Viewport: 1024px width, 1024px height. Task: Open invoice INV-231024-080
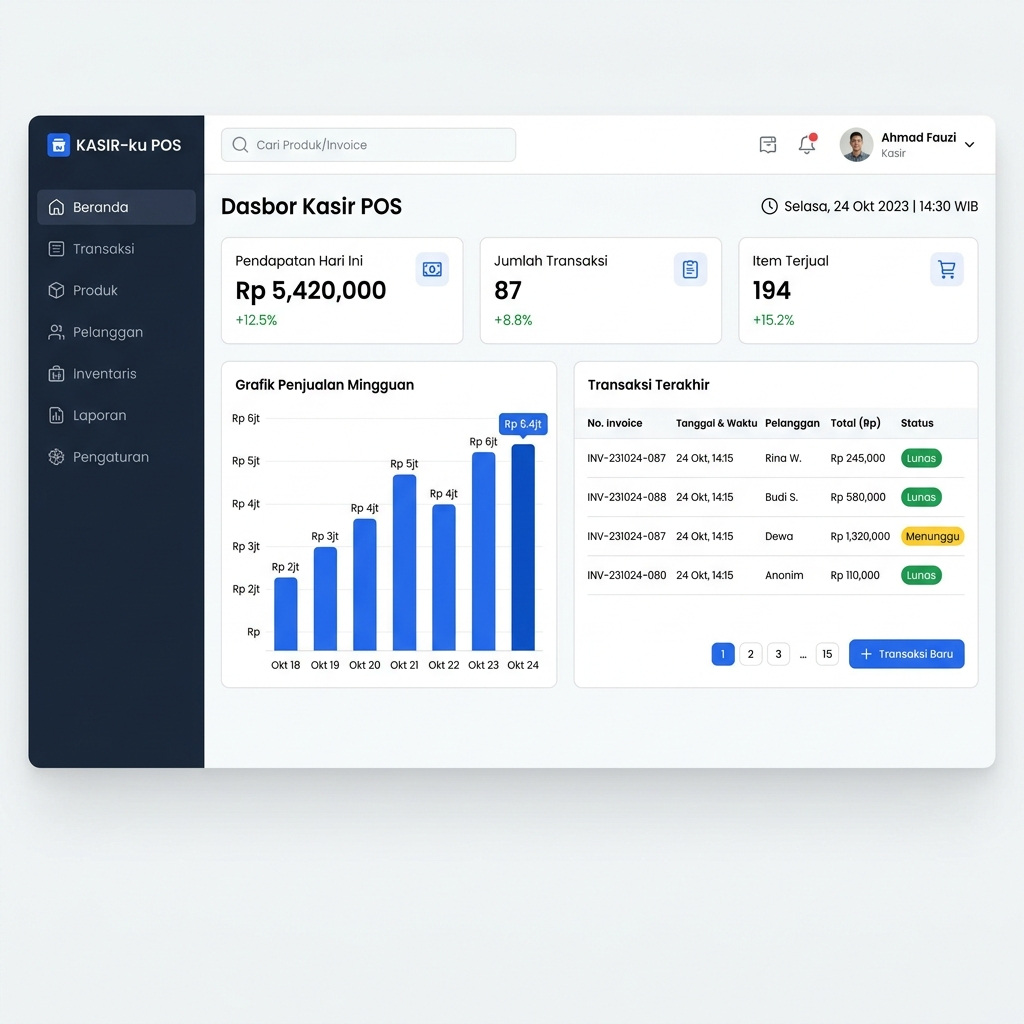[x=626, y=575]
